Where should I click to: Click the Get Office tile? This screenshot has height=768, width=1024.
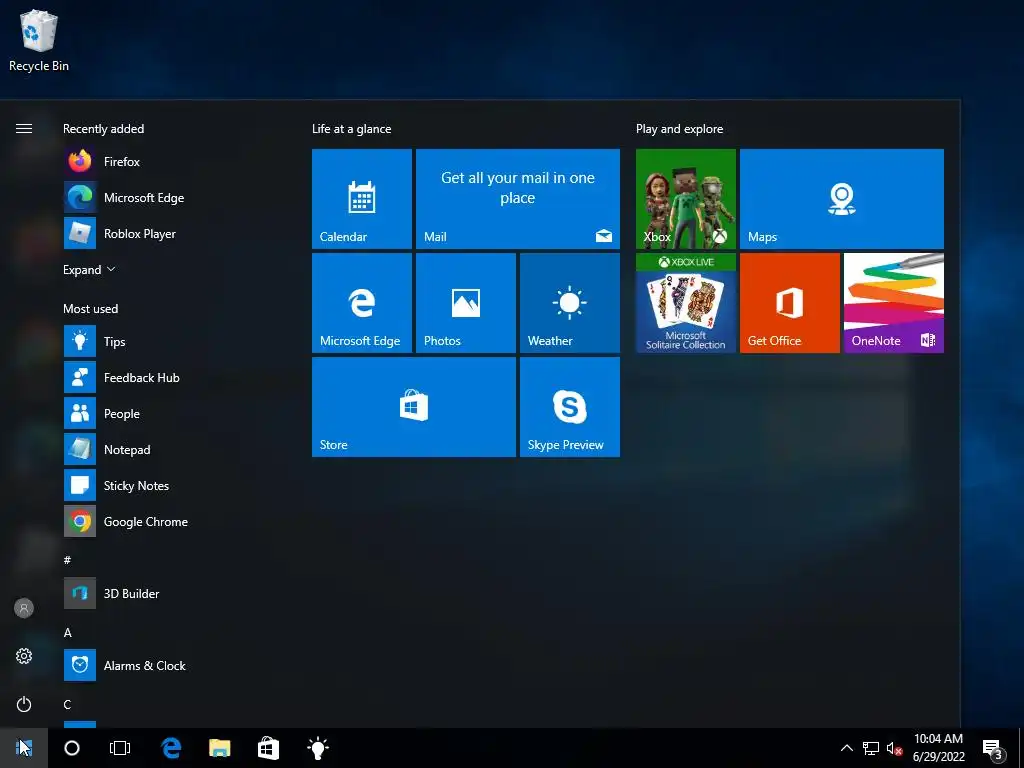coord(790,303)
